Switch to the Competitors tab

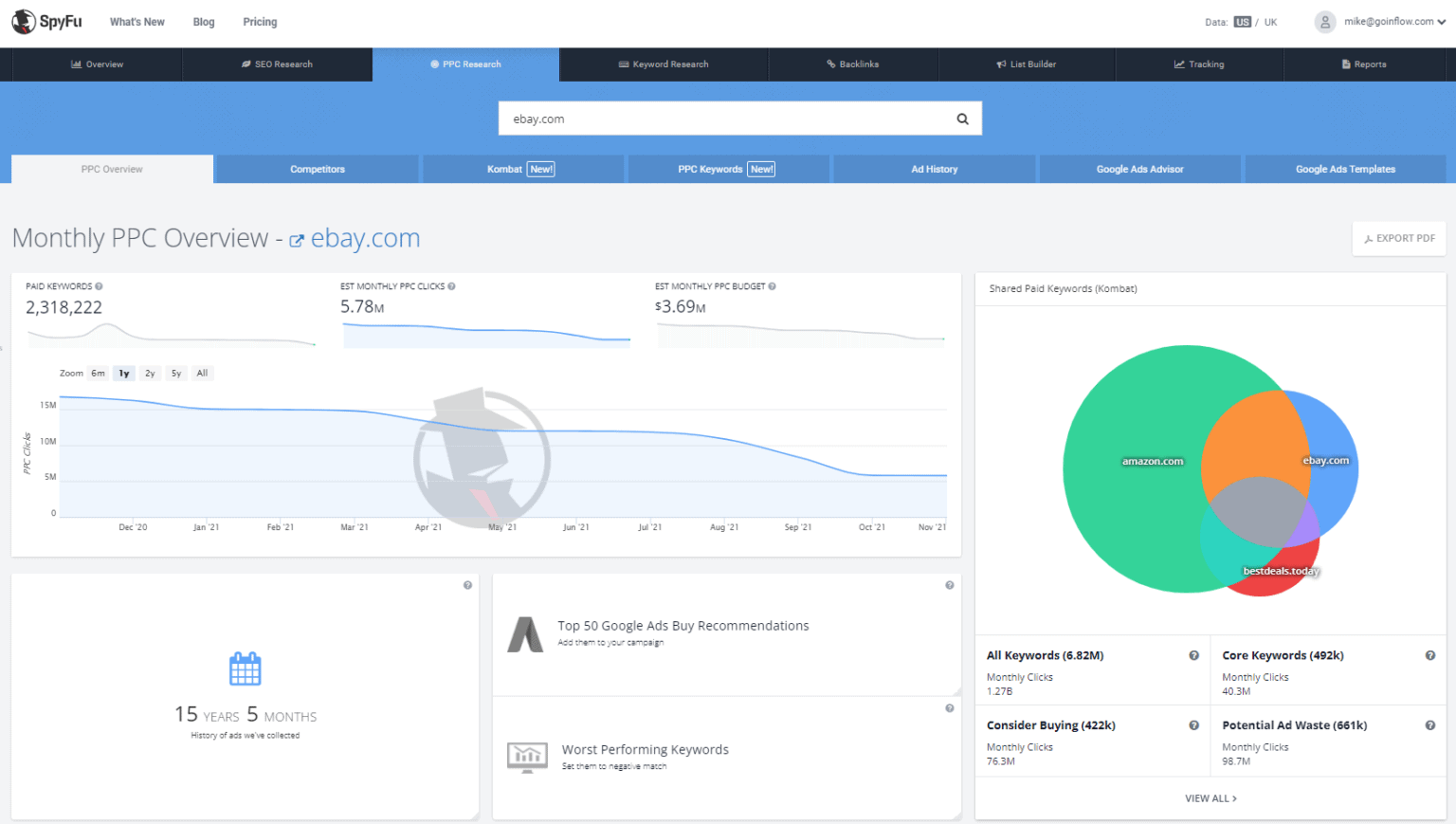pos(317,169)
